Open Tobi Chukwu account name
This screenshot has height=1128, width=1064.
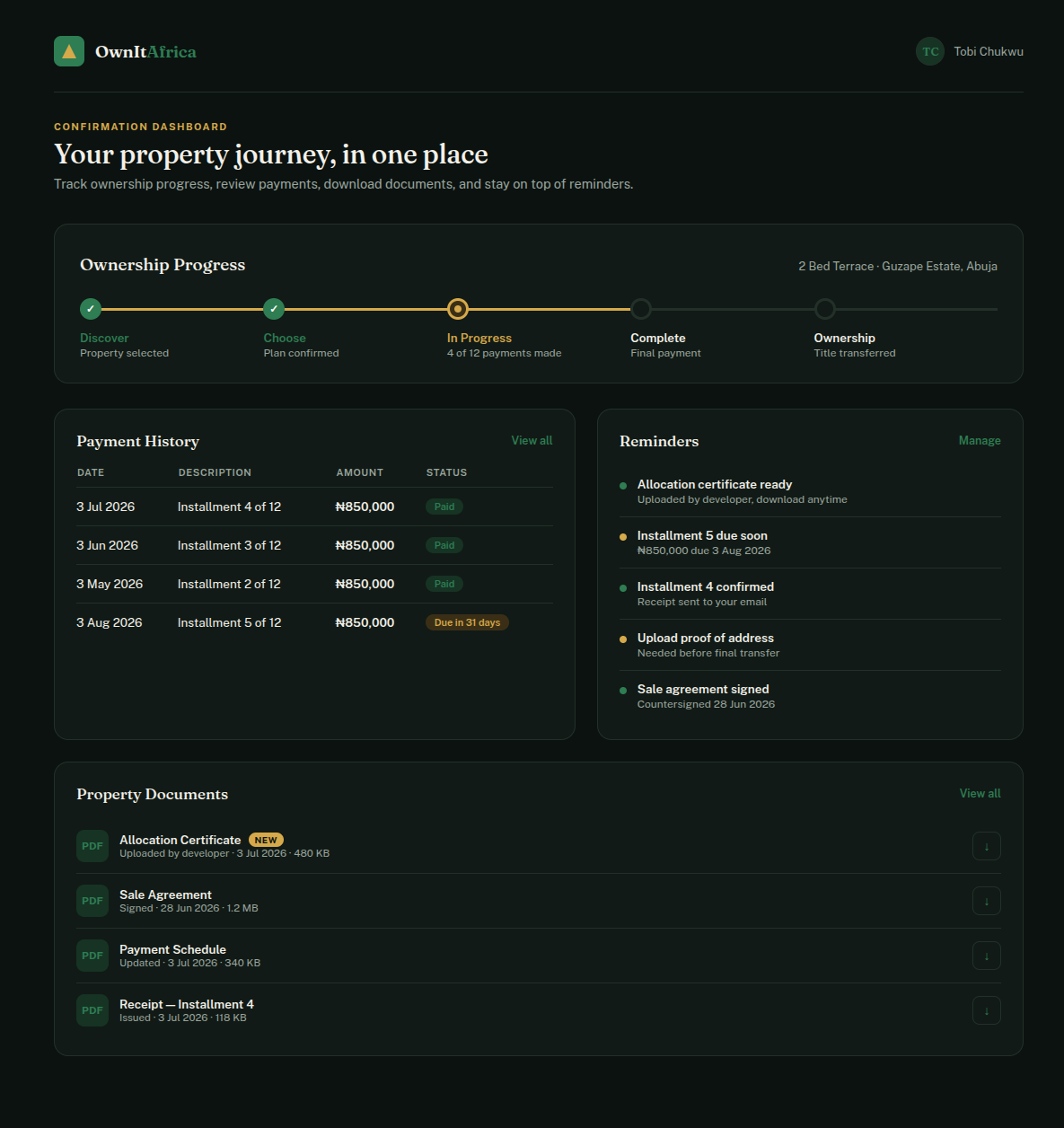point(989,51)
